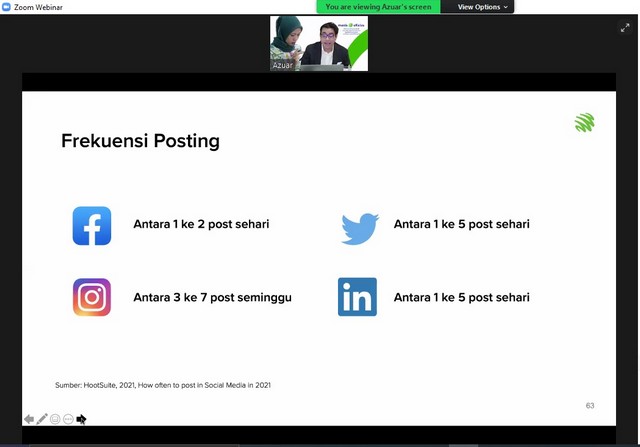
Task: Enter full screen mode
Action: point(625,28)
